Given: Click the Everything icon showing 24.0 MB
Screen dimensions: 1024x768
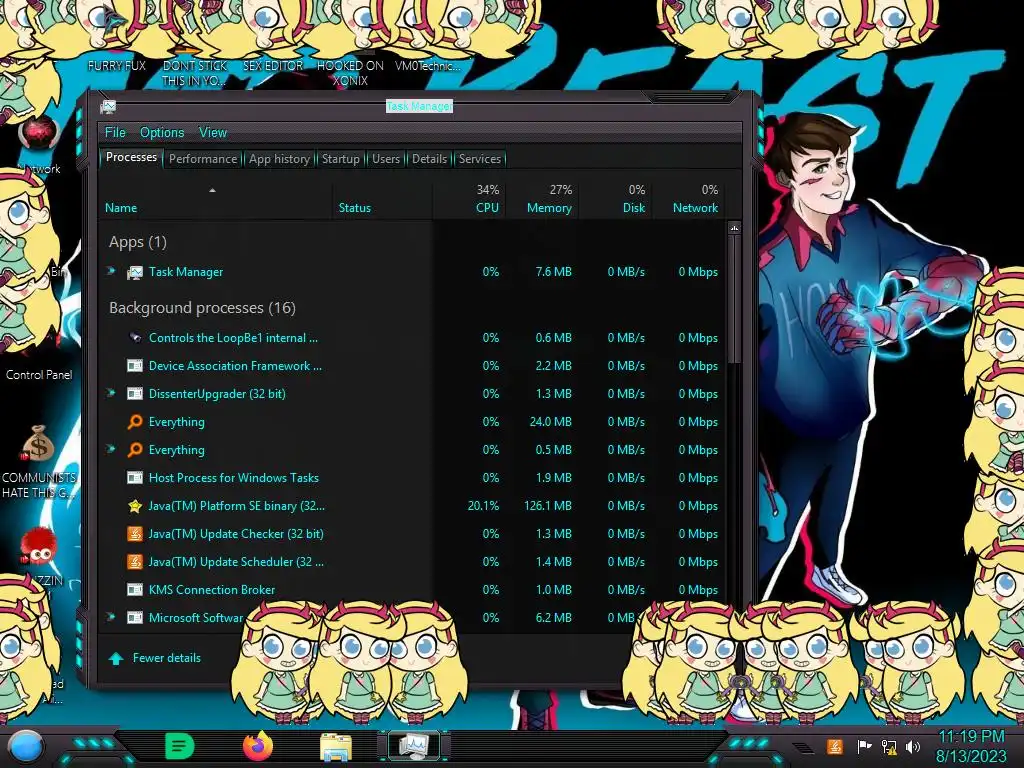Looking at the screenshot, I should coord(135,422).
